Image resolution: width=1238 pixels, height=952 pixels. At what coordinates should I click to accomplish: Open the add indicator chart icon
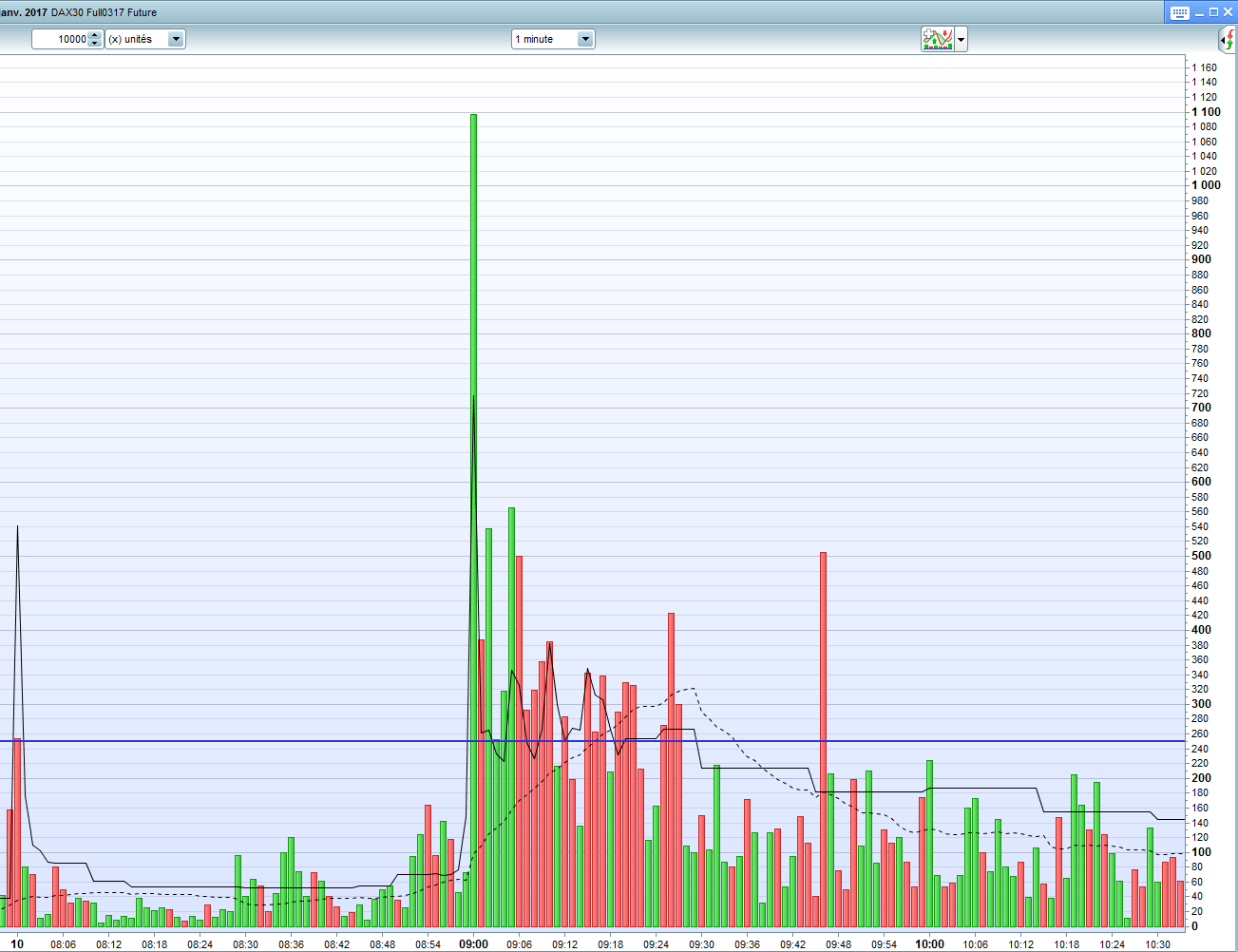pos(937,39)
